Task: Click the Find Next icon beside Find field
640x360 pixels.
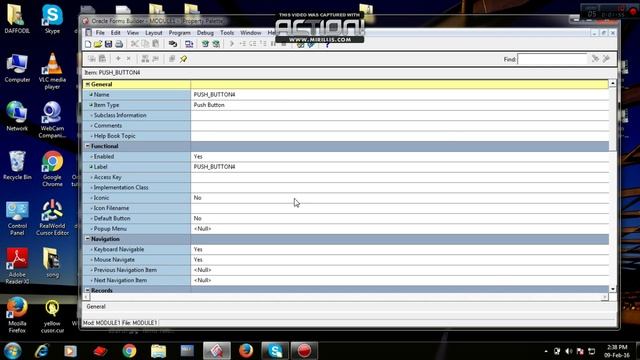Action: pyautogui.click(x=595, y=59)
